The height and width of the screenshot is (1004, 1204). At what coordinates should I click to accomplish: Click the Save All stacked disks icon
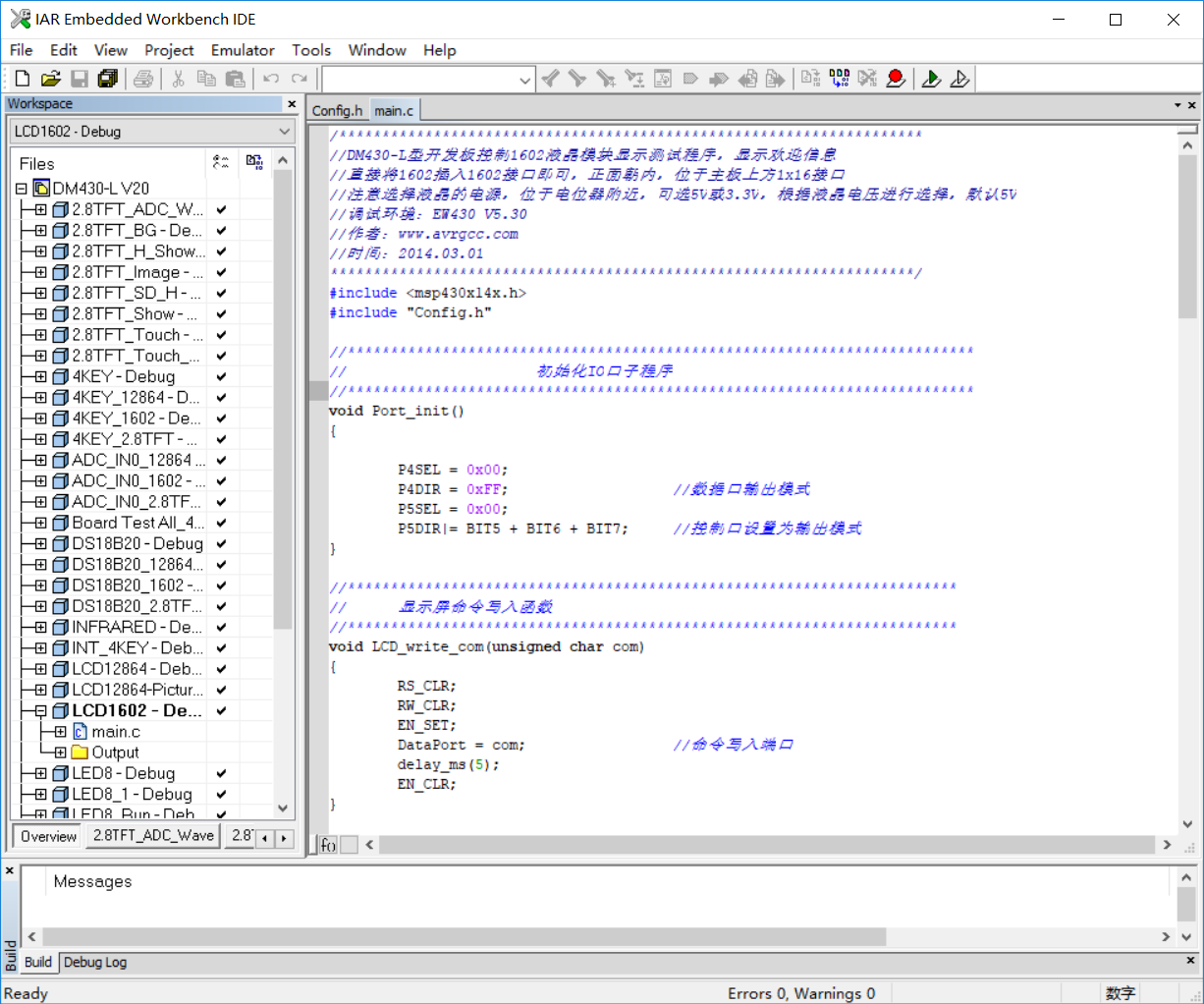[x=108, y=79]
